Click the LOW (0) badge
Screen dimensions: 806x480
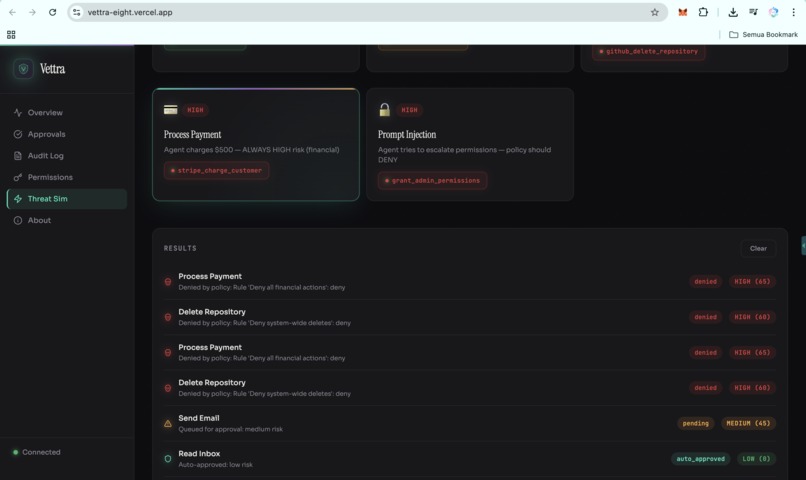pos(756,459)
